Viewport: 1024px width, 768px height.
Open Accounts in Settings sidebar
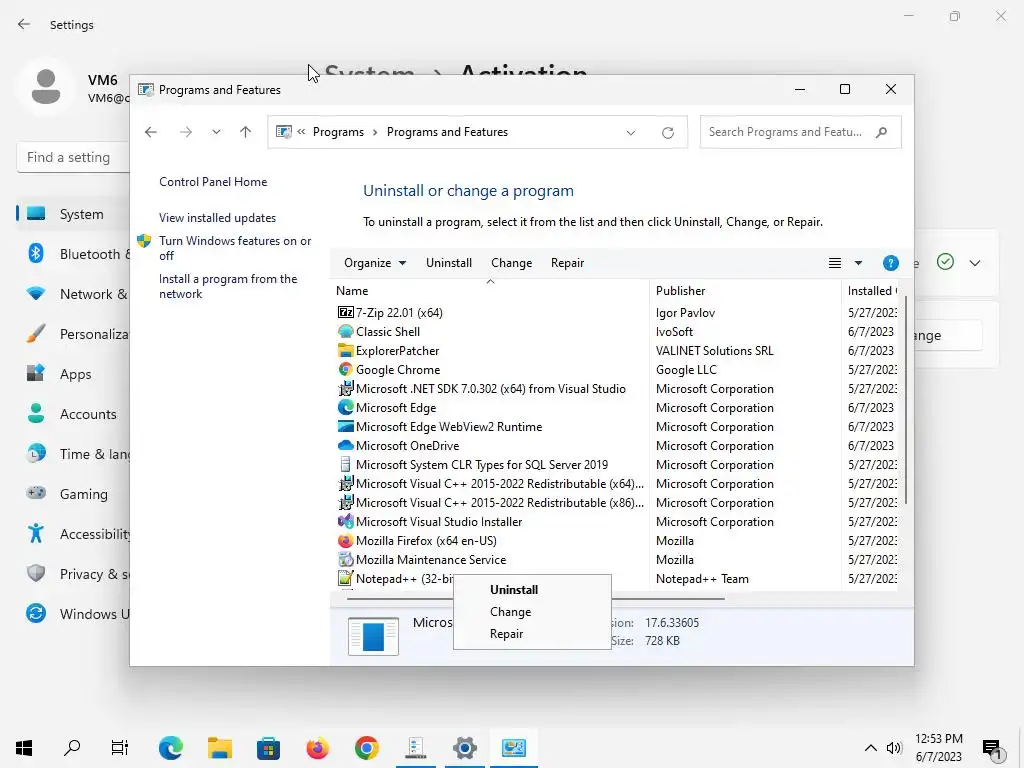click(x=73, y=414)
